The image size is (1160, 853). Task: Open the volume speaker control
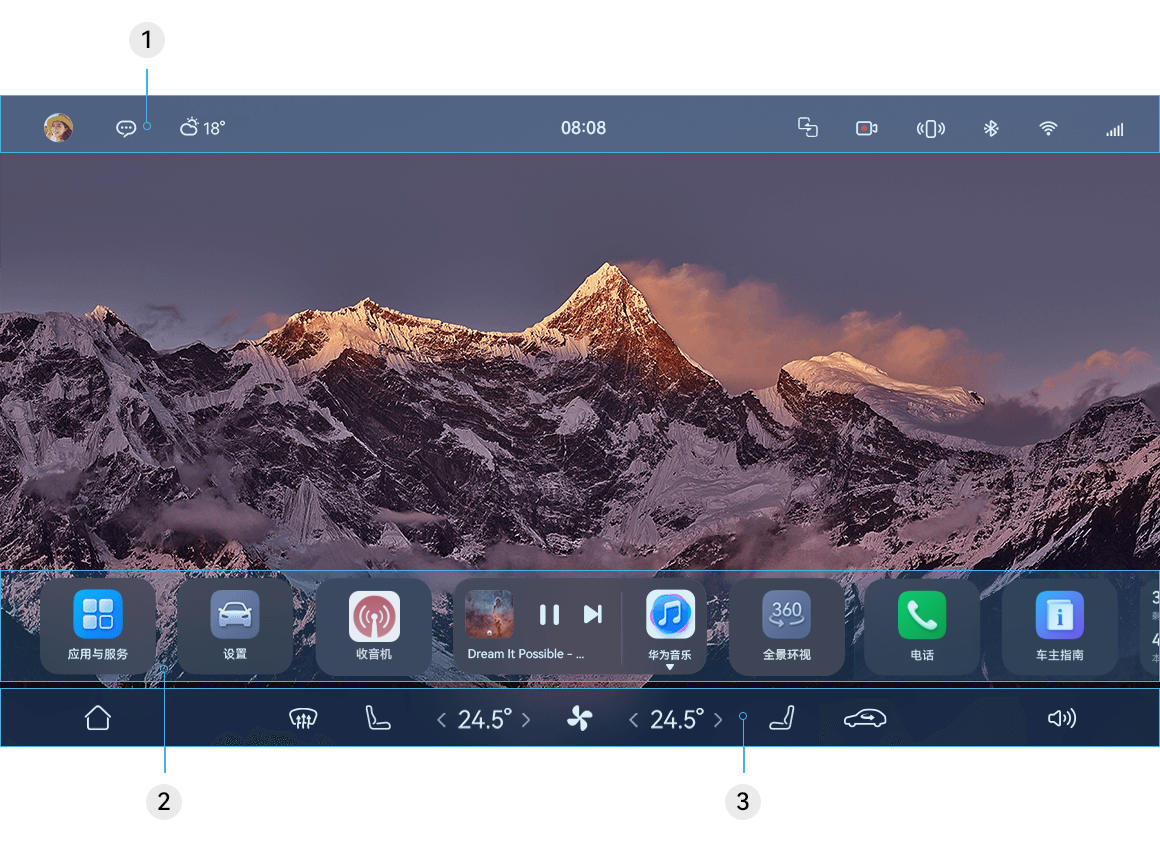(1062, 718)
